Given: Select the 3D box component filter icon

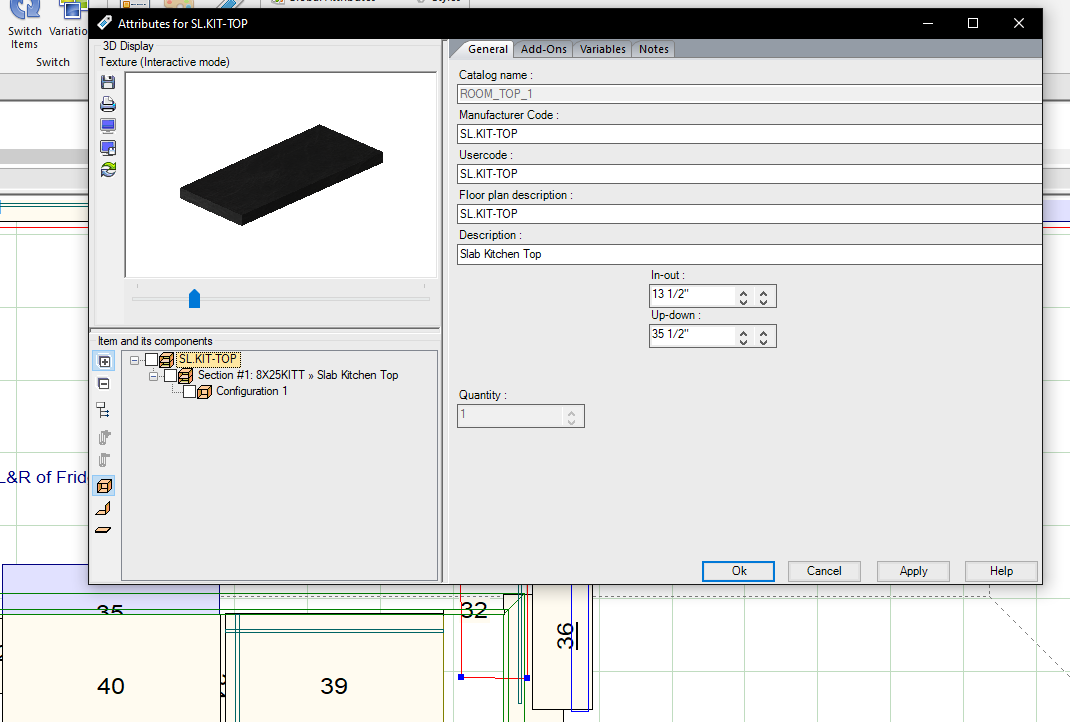Looking at the screenshot, I should (104, 486).
